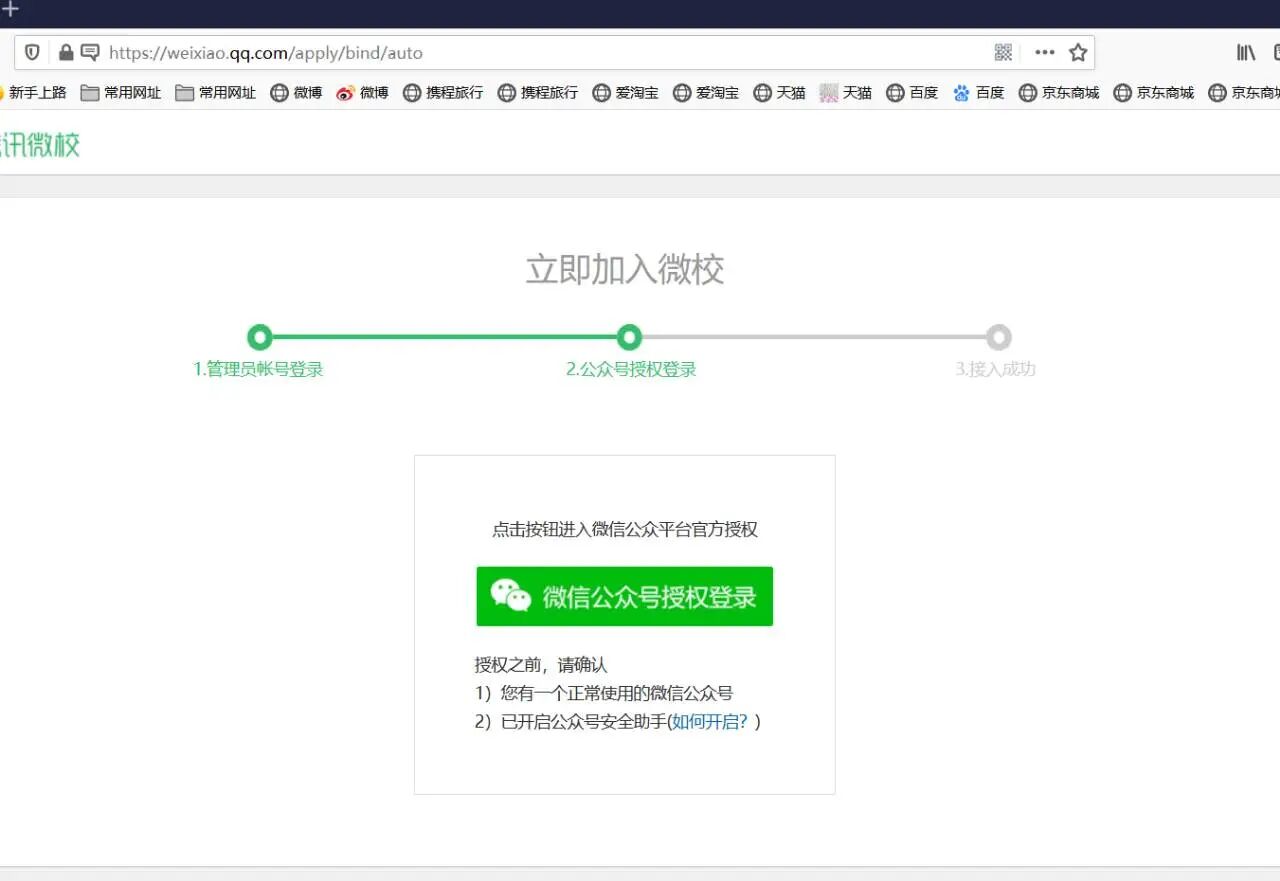Bookmark this page with the star icon

coord(1078,52)
